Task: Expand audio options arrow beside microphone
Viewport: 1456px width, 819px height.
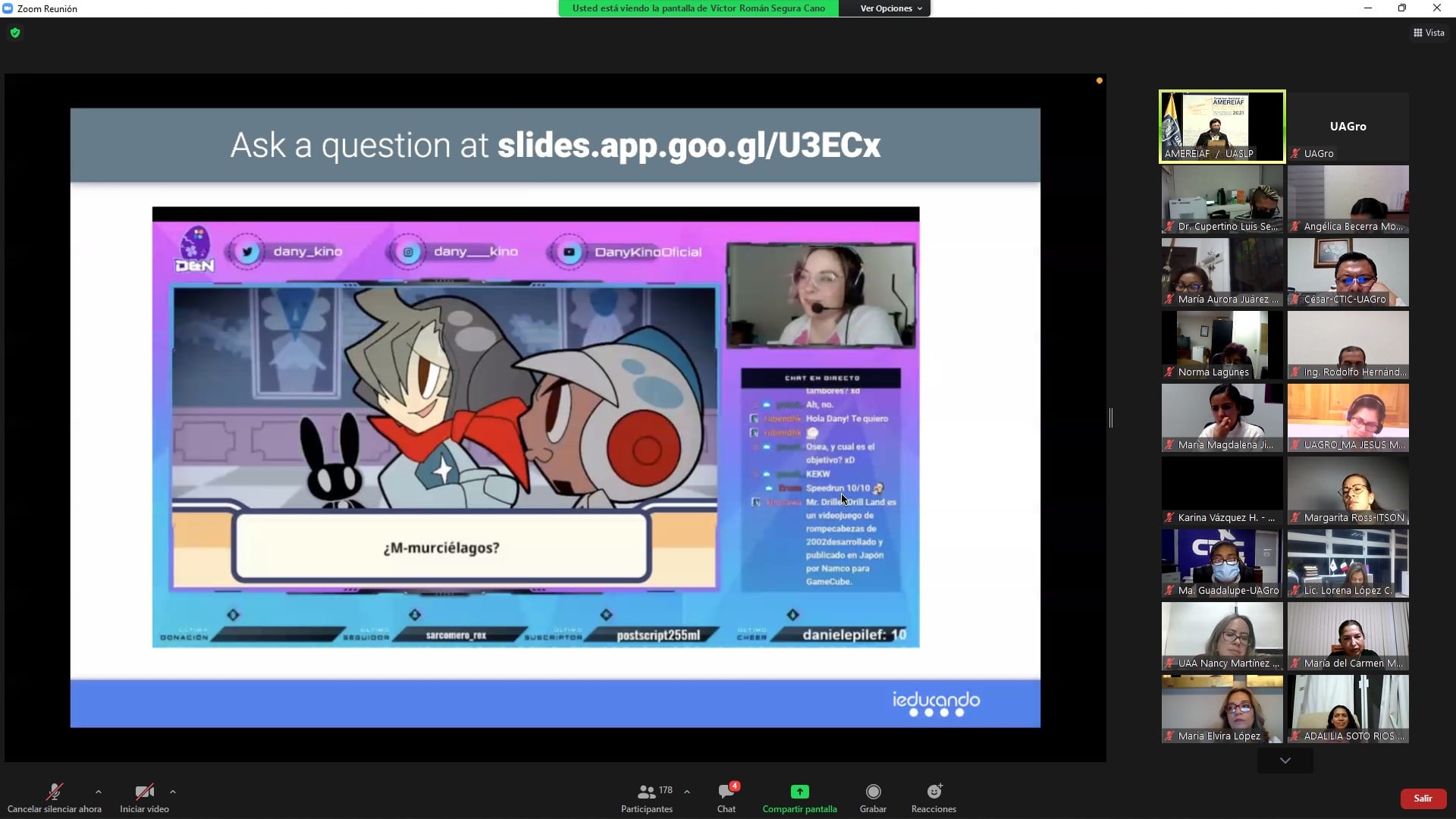Action: [x=98, y=792]
